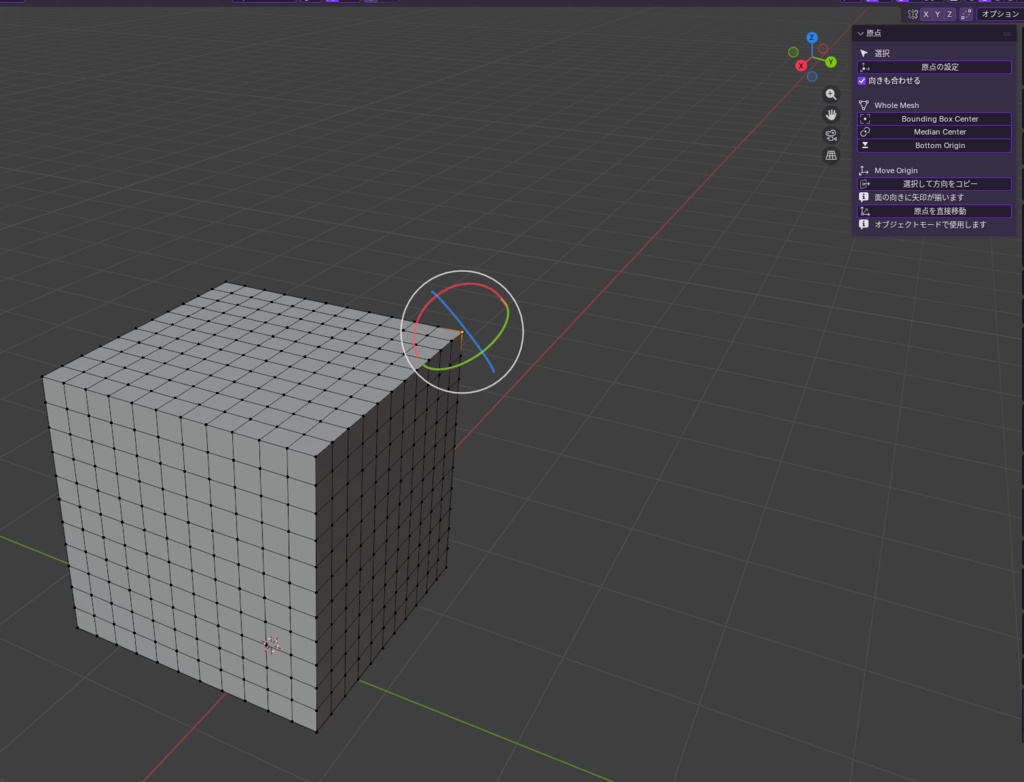The height and width of the screenshot is (782, 1024).
Task: Click the hand pan-view icon
Action: [x=831, y=114]
